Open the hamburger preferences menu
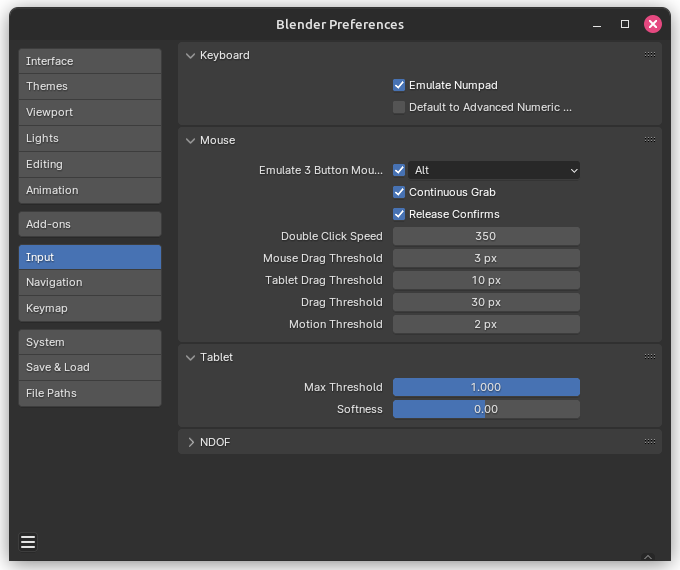This screenshot has width=680, height=570. click(28, 542)
